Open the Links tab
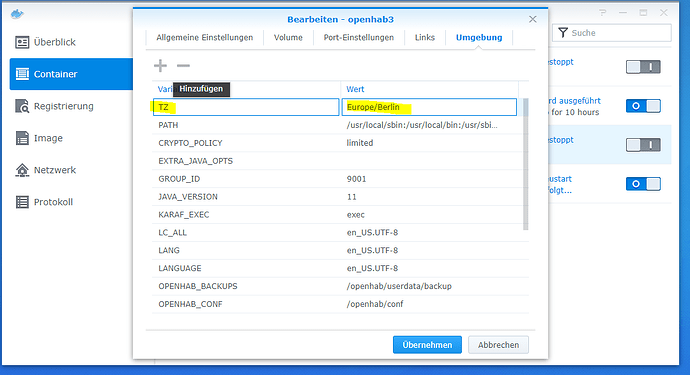This screenshot has height=375, width=690. click(425, 37)
